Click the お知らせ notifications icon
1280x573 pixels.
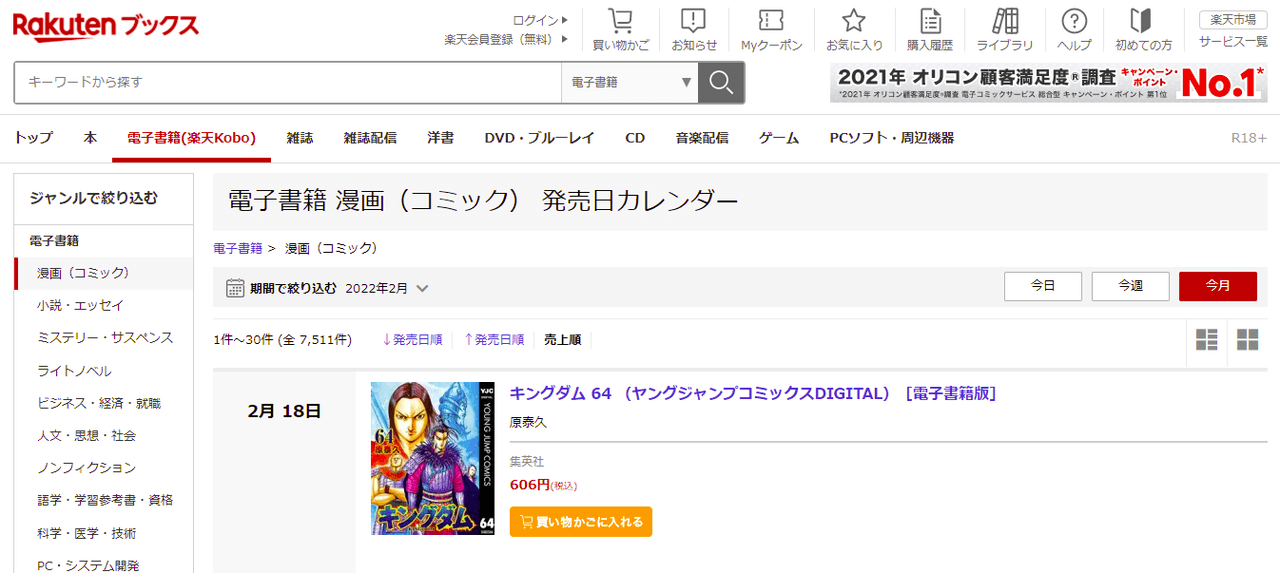tap(693, 22)
